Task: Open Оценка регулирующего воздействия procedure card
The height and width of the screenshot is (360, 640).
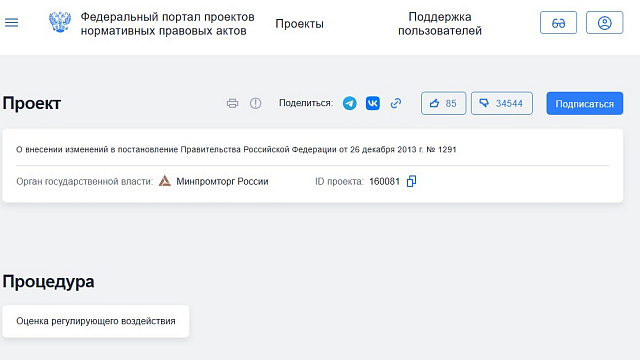Action: point(96,321)
